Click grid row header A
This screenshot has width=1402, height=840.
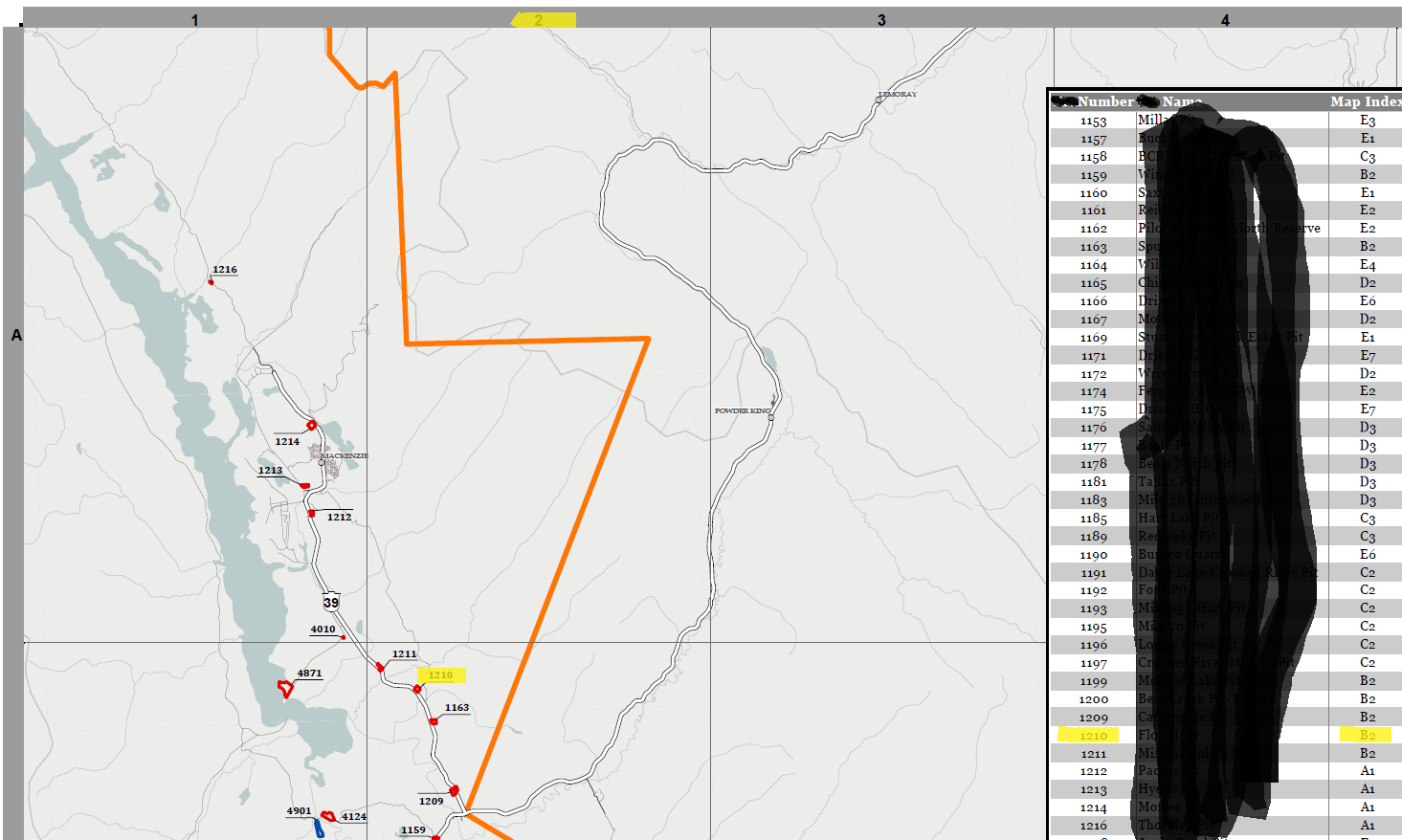16,335
